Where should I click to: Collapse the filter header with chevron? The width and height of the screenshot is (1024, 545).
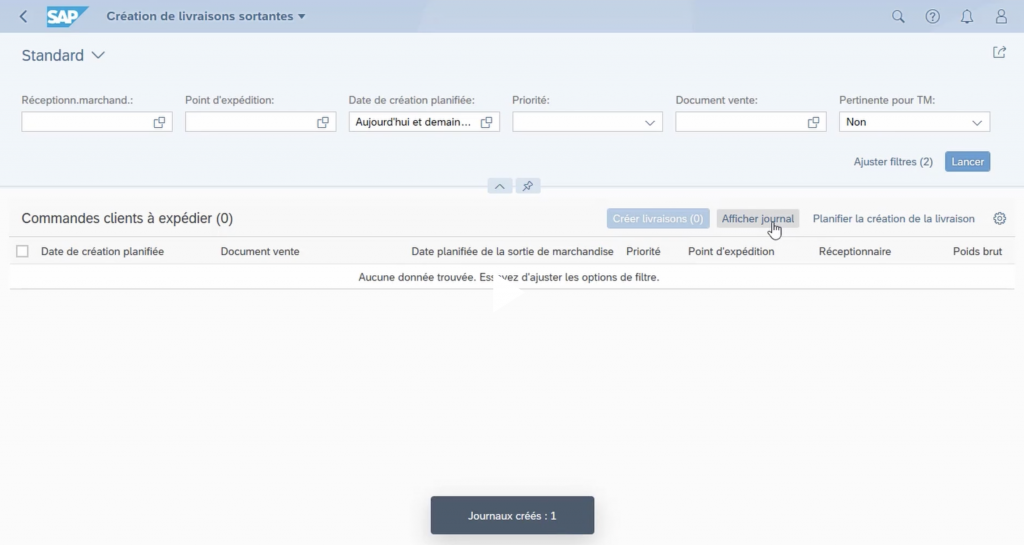500,186
